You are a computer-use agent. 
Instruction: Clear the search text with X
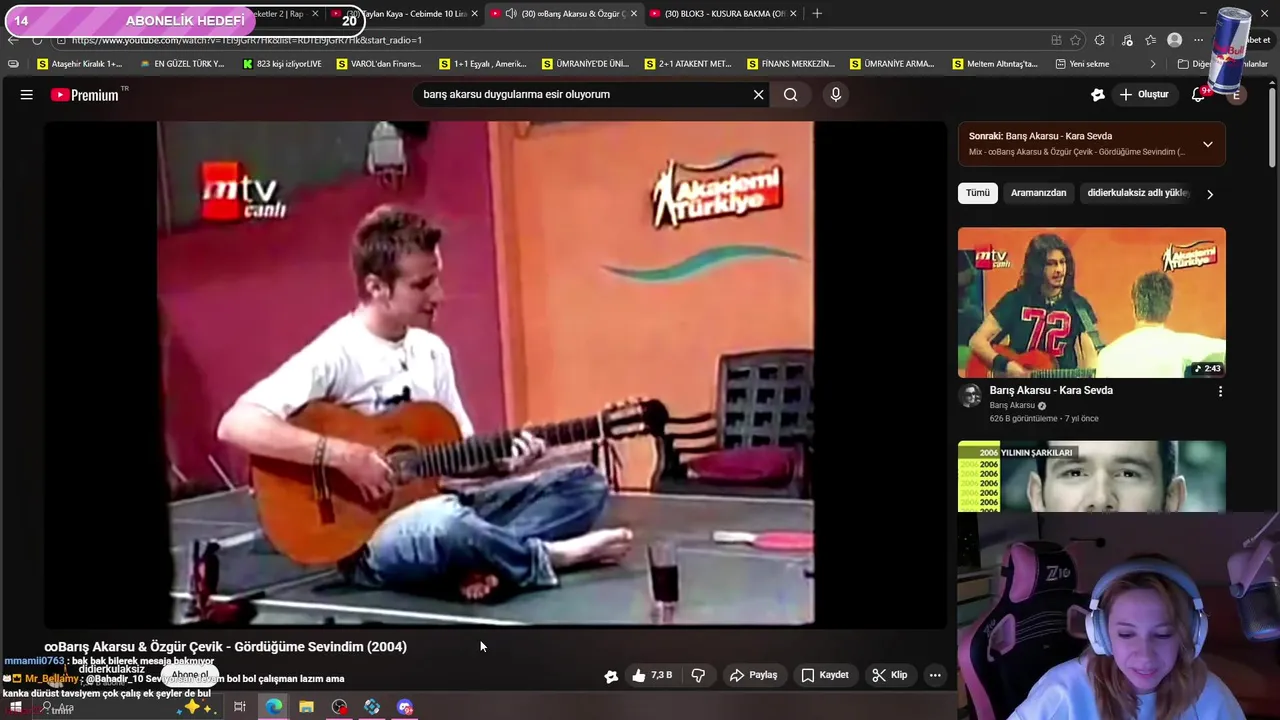(x=758, y=95)
